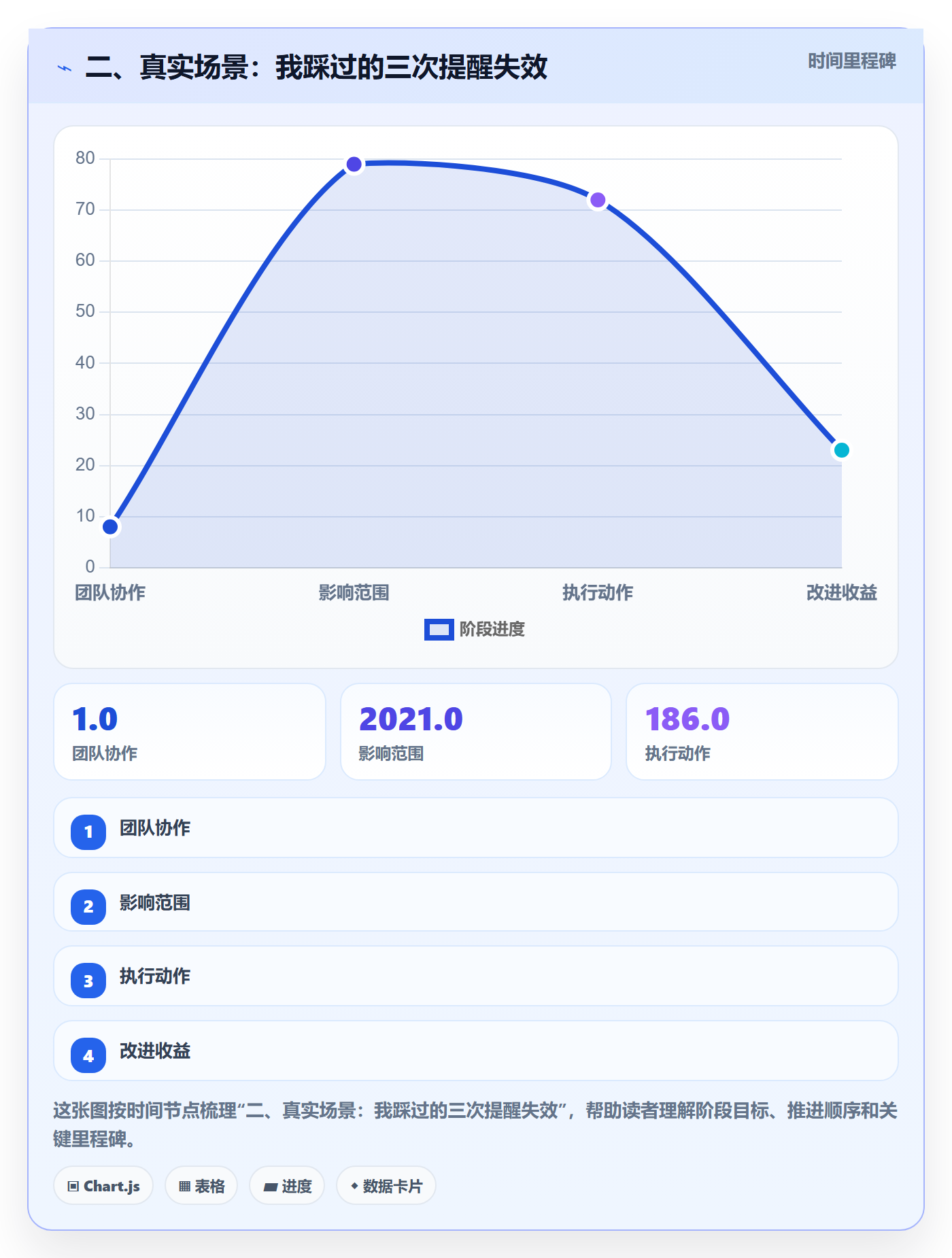Click the number 2 badge in the list

tap(88, 906)
